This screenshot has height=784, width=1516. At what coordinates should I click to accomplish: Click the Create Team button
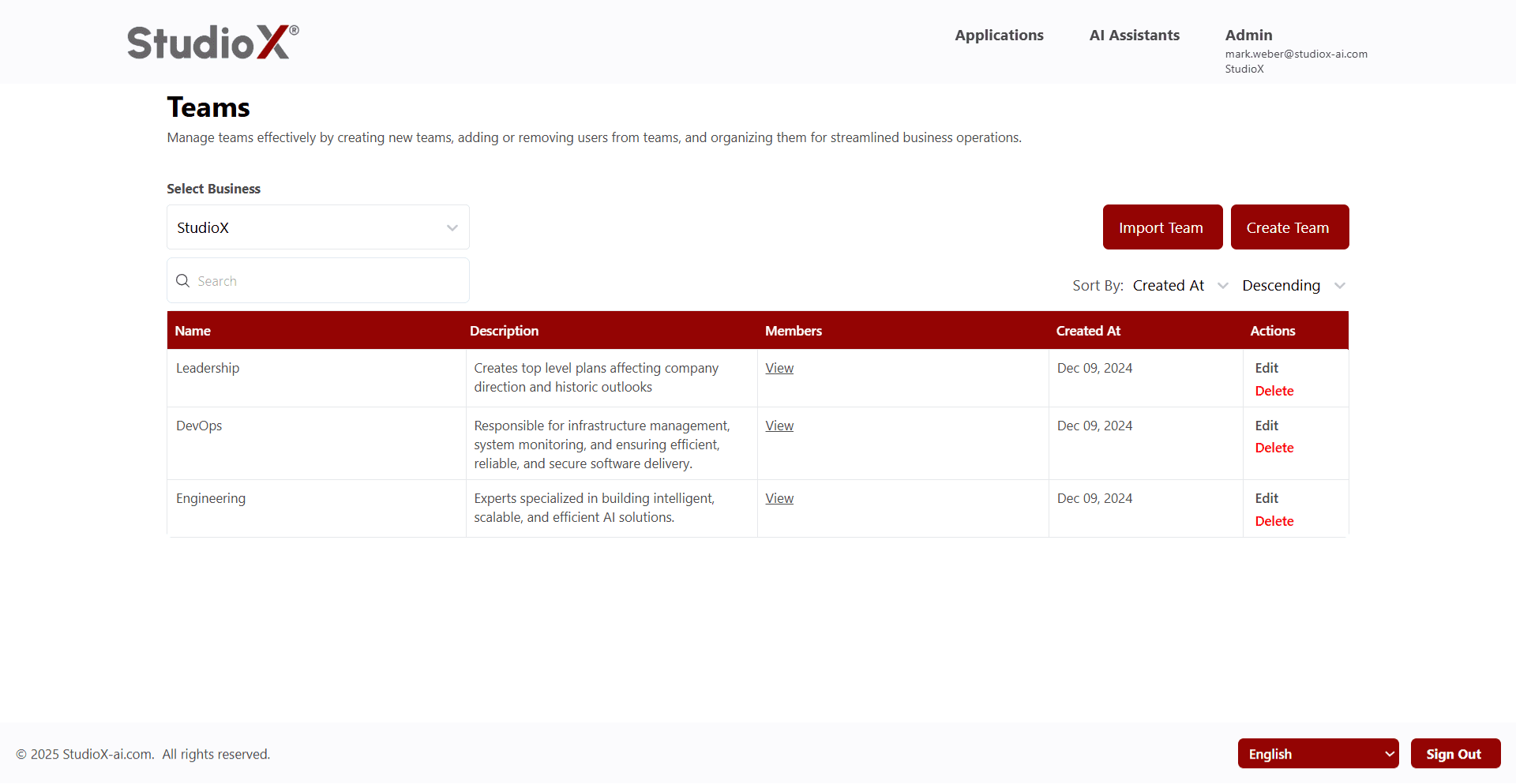1289,227
